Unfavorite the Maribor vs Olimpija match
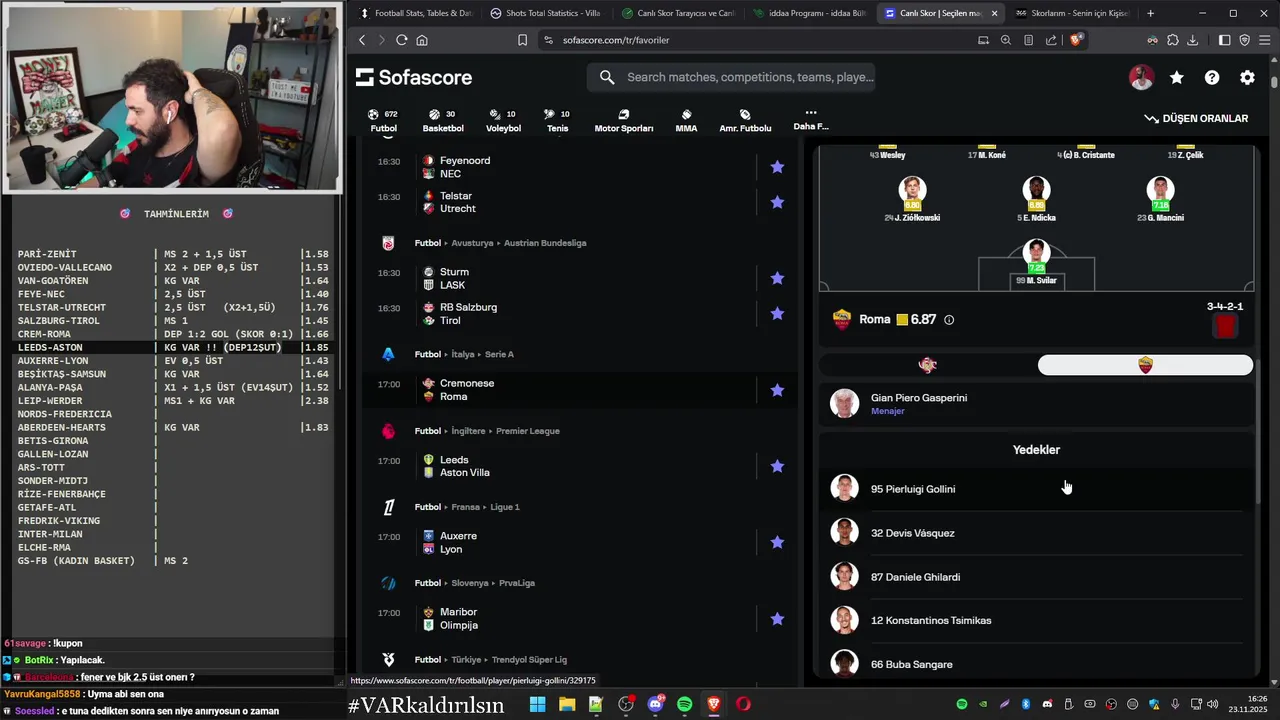The width and height of the screenshot is (1280, 720). tap(777, 619)
